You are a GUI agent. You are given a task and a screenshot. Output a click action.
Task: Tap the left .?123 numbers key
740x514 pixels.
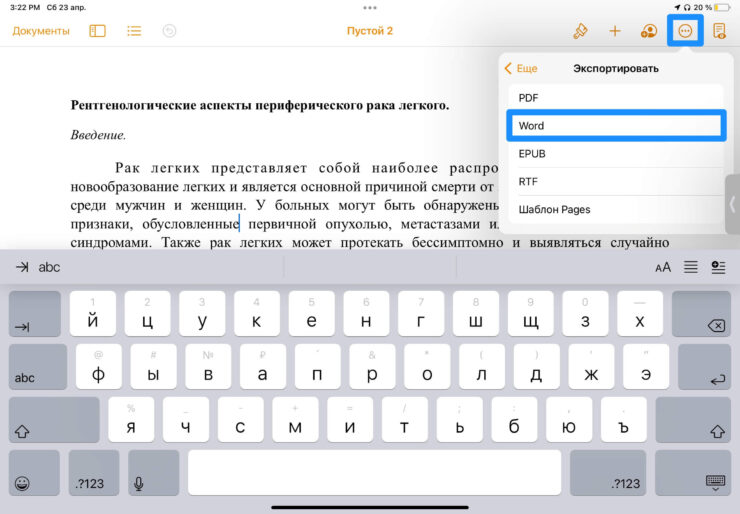93,472
